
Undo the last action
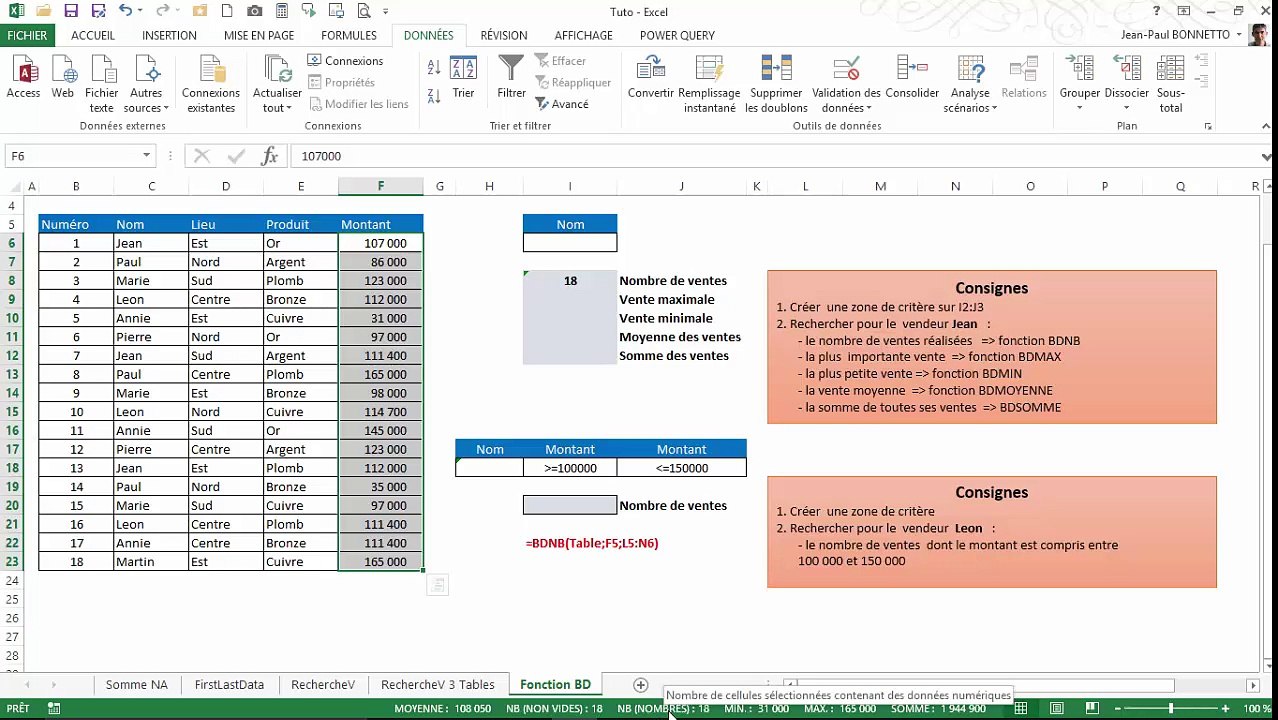point(125,11)
